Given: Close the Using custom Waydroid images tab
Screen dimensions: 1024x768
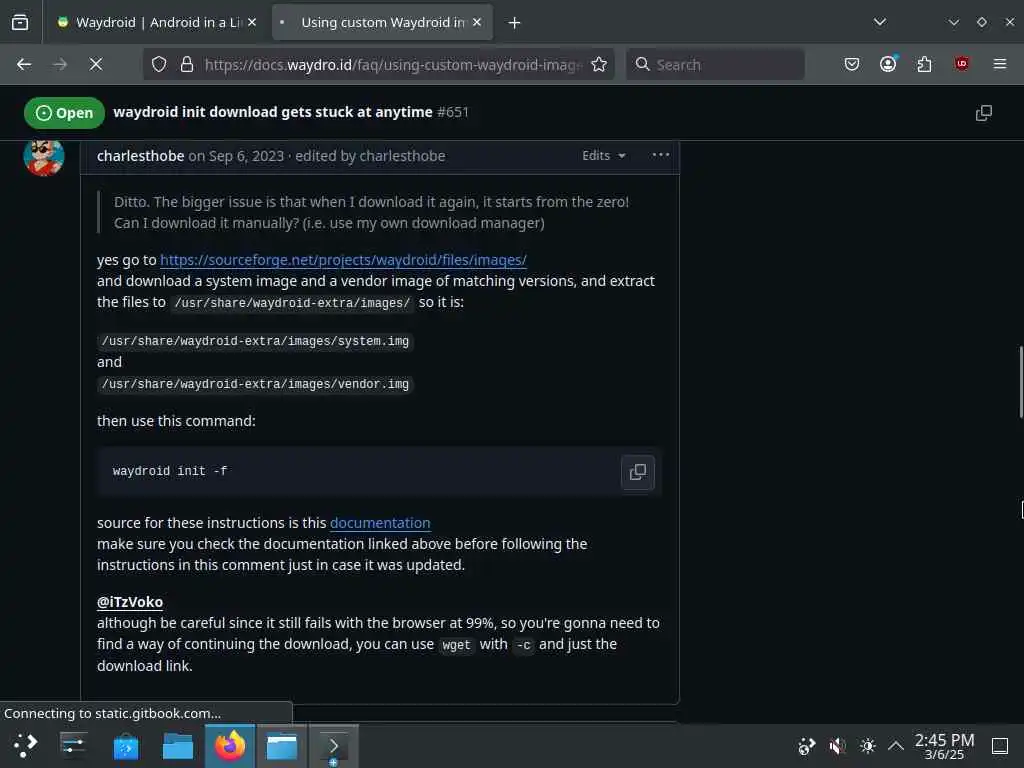Looking at the screenshot, I should click(477, 22).
